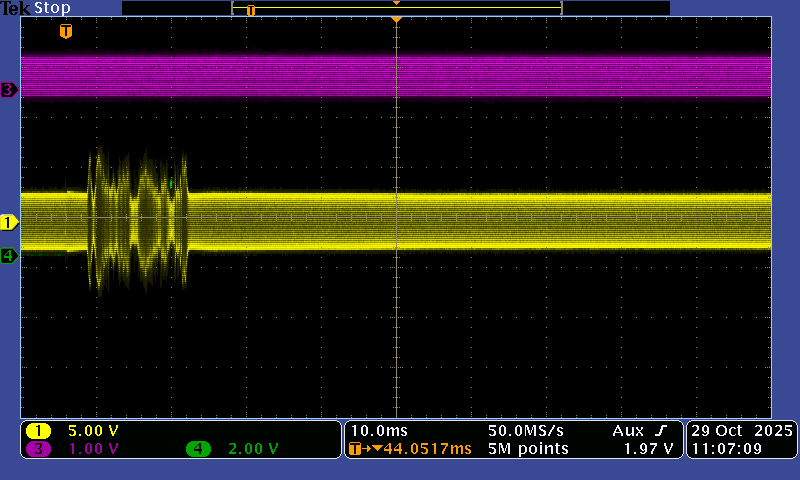The height and width of the screenshot is (480, 800).
Task: Open the 5M points record length setting
Action: tap(528, 449)
